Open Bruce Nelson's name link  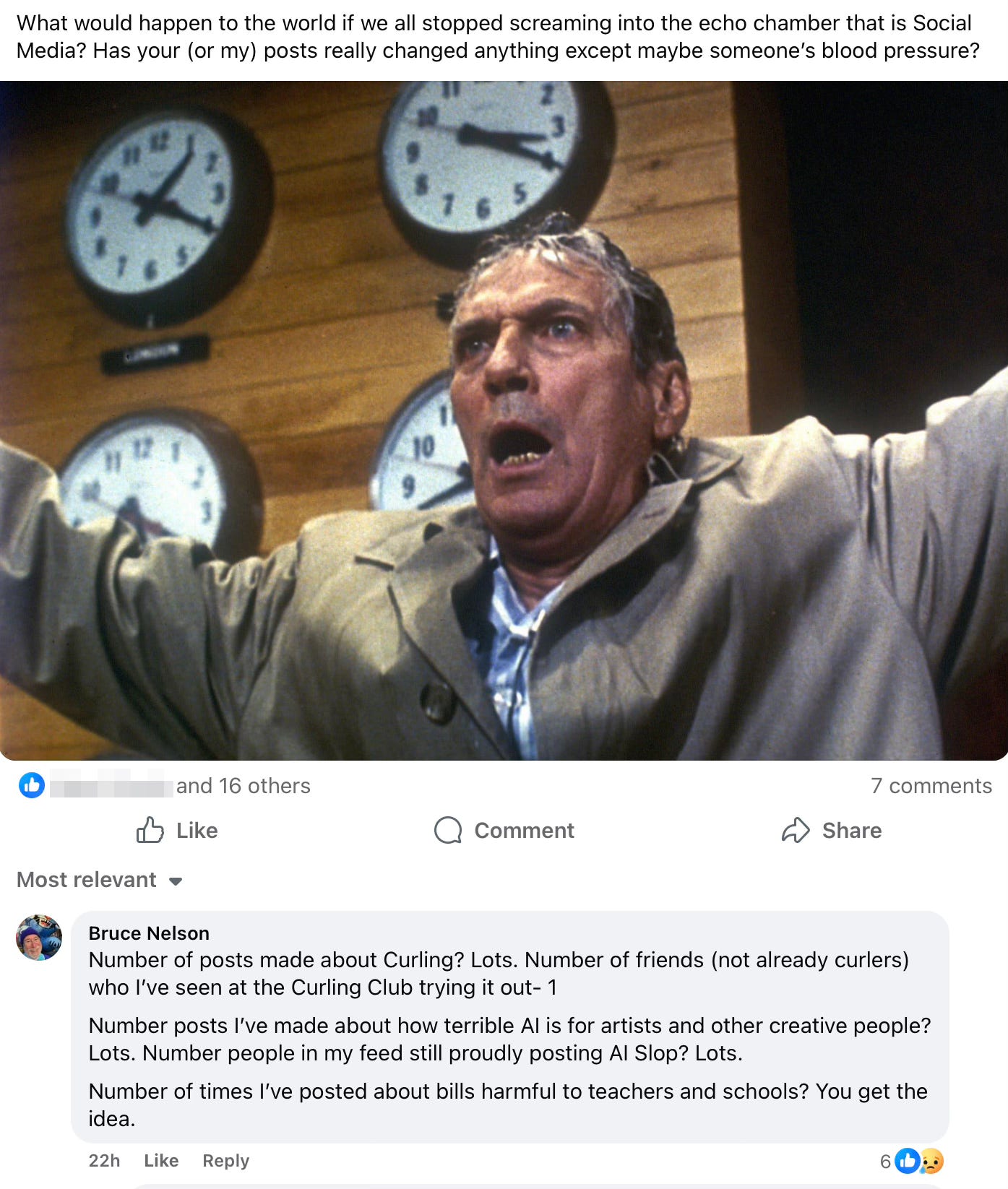[149, 933]
